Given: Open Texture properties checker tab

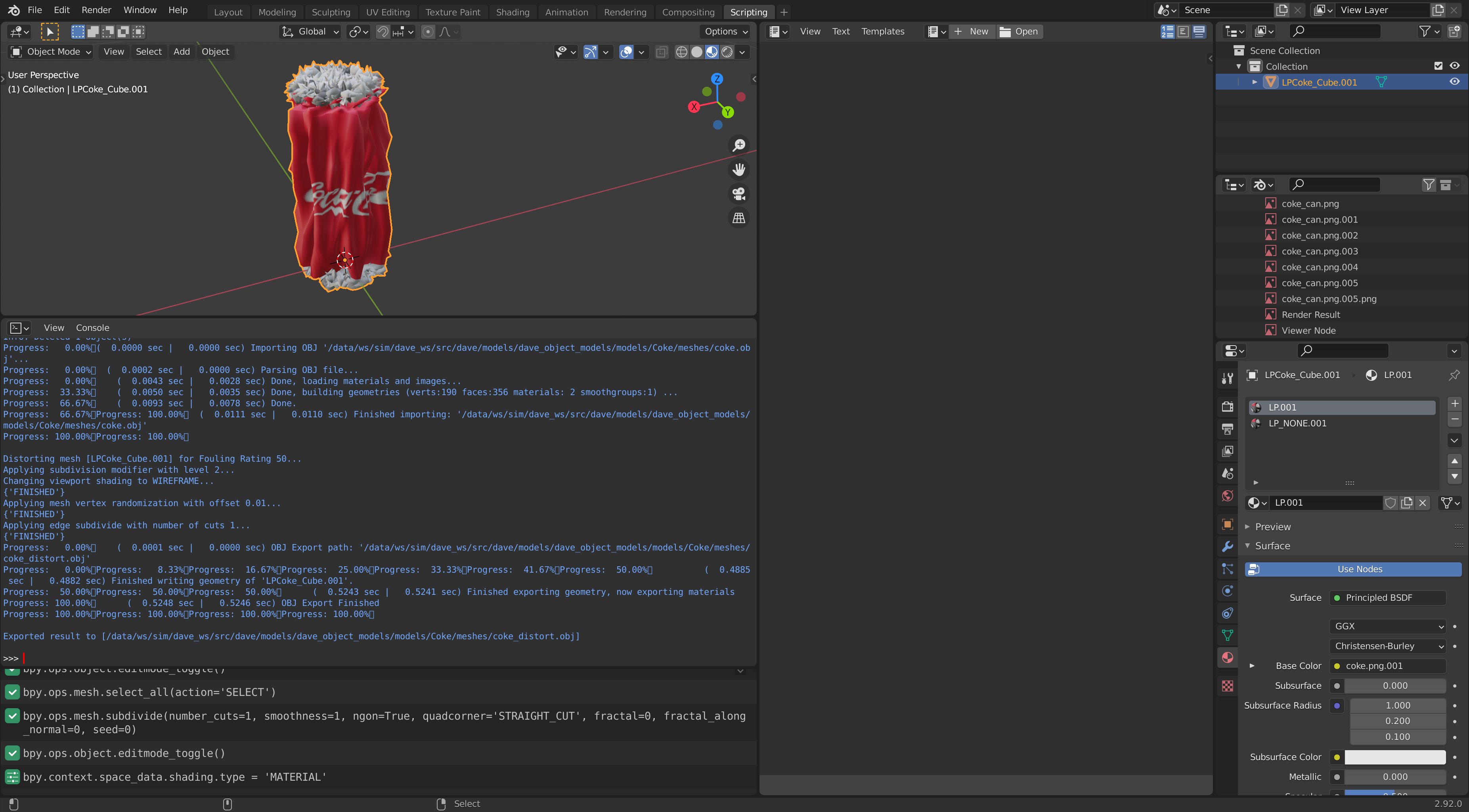Looking at the screenshot, I should 1227,686.
